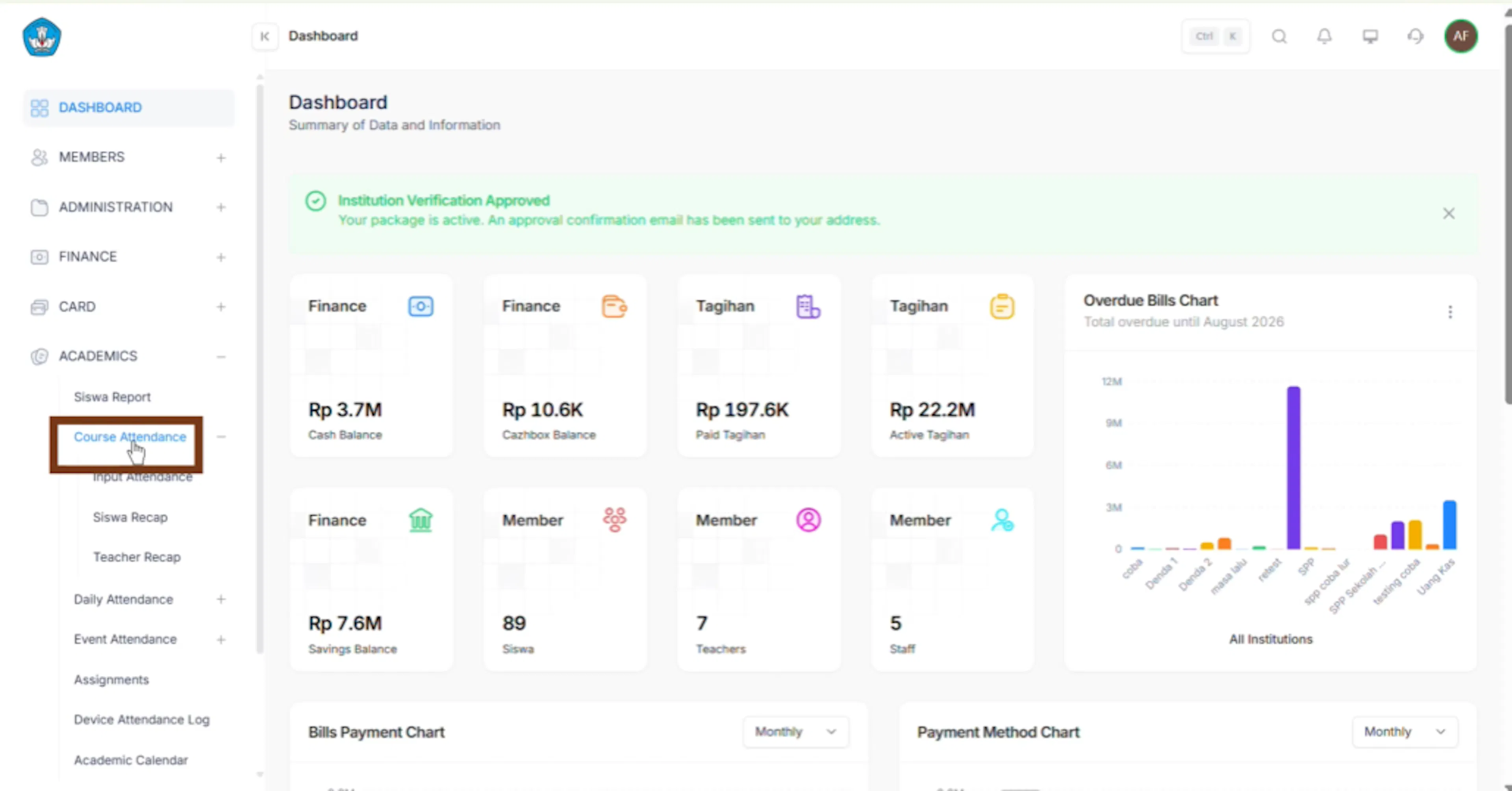1512x791 pixels.
Task: Click the Rp 22.2M Active Tagihan value
Action: (x=932, y=409)
